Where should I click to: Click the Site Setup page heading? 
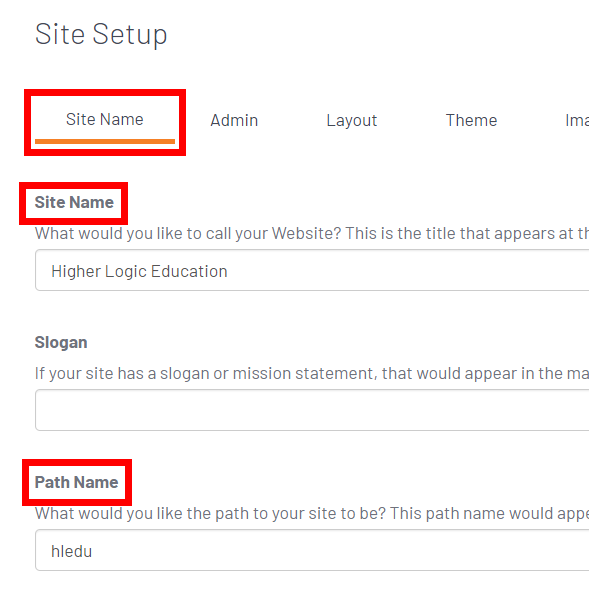click(101, 35)
